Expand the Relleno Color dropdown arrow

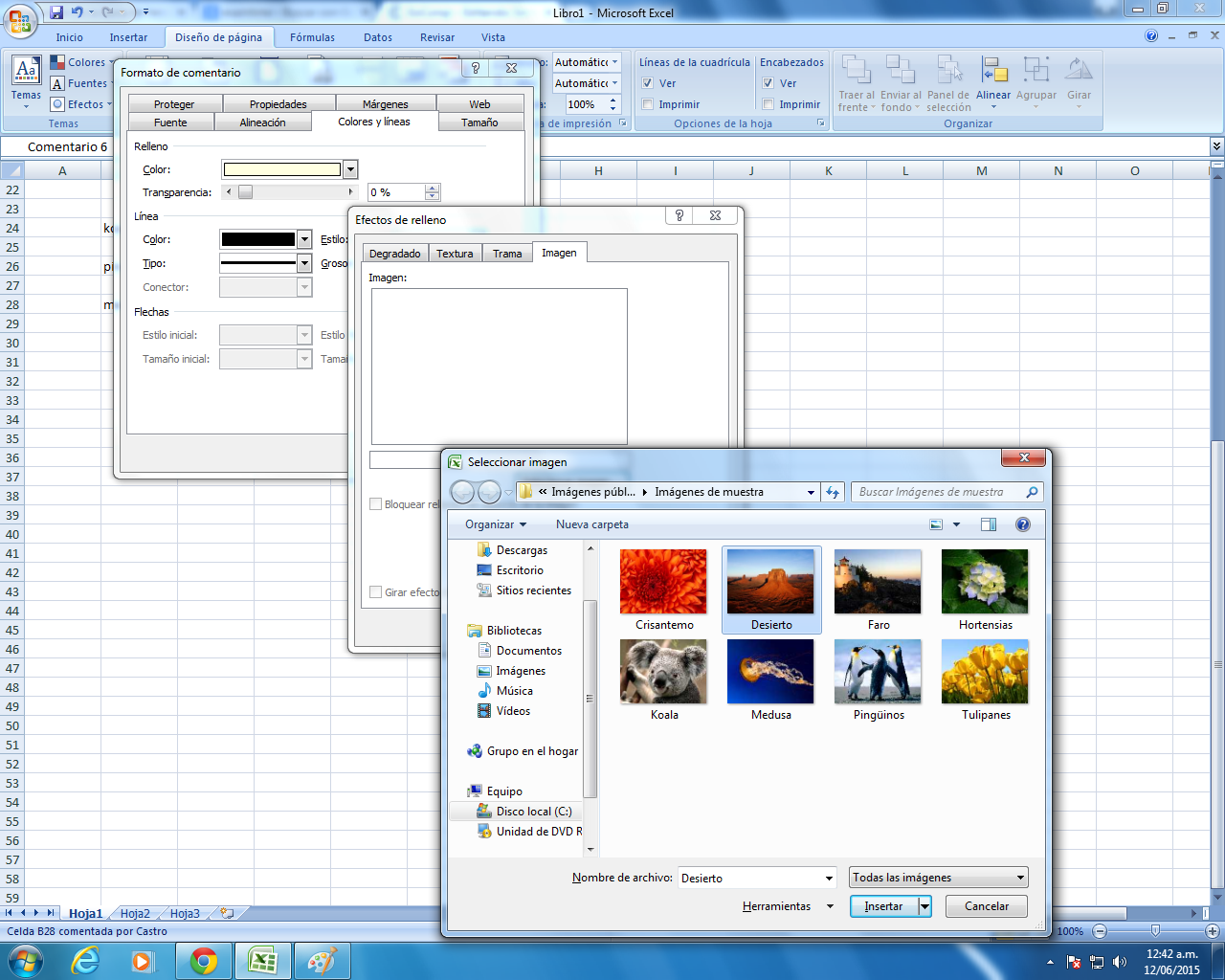click(x=350, y=169)
